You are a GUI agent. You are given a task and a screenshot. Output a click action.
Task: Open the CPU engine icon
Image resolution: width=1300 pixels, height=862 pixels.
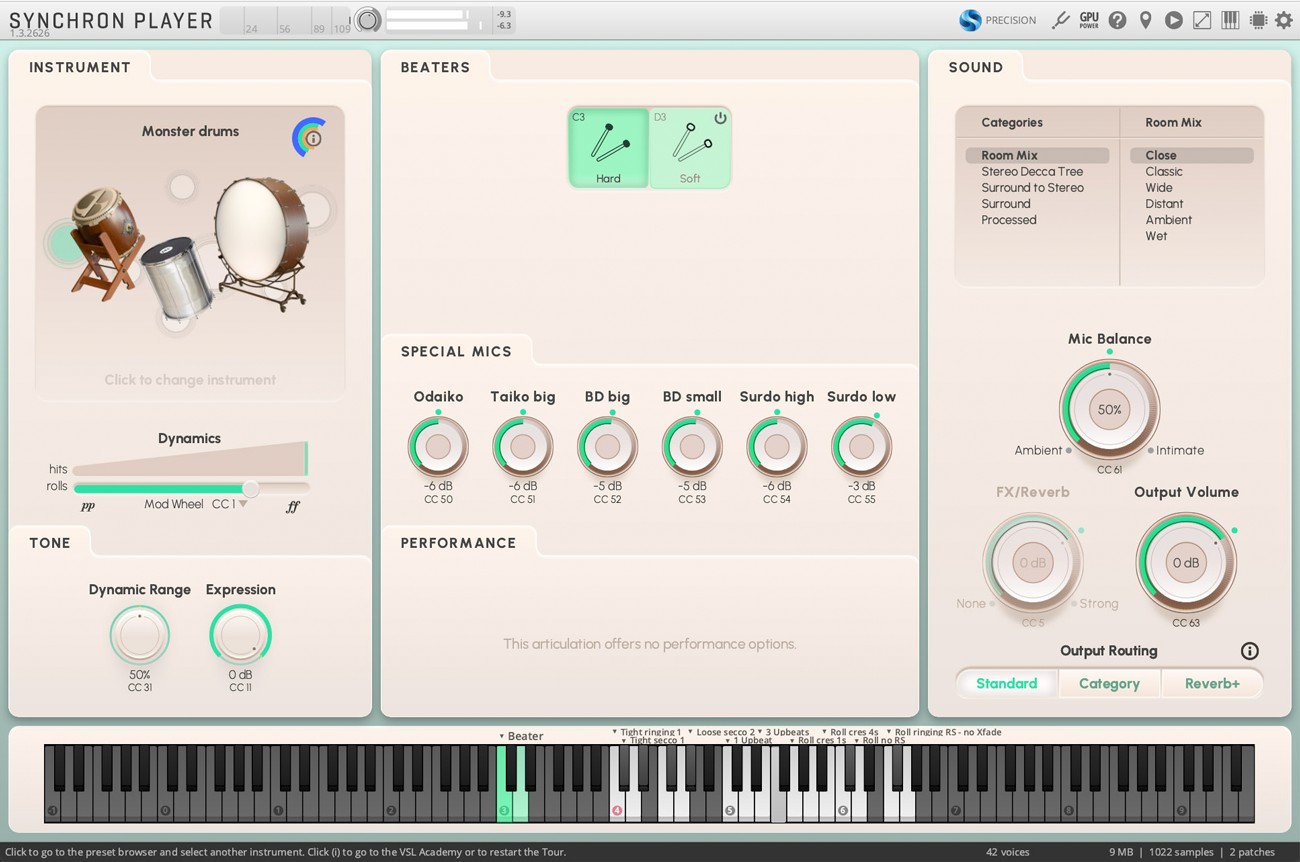pyautogui.click(x=1257, y=19)
